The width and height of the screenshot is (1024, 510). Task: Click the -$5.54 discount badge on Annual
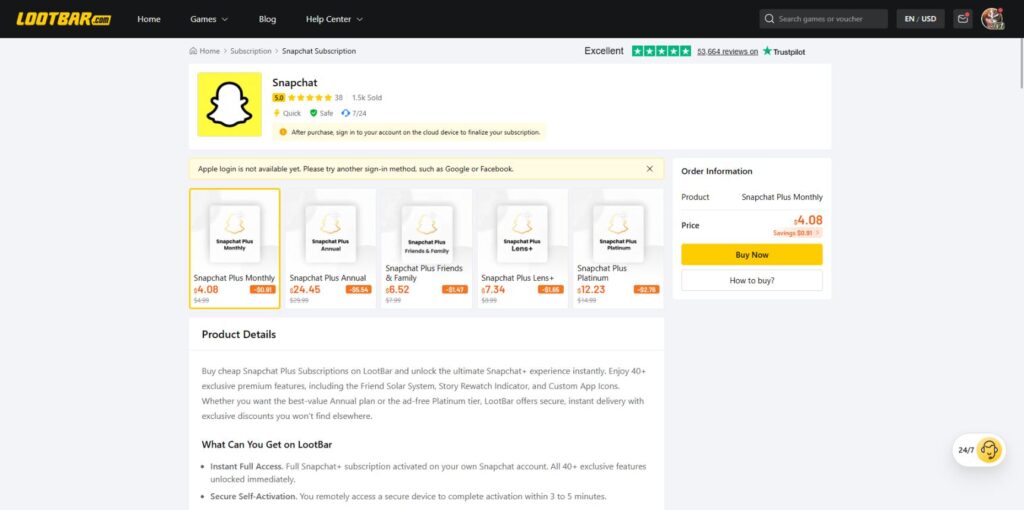[359, 289]
